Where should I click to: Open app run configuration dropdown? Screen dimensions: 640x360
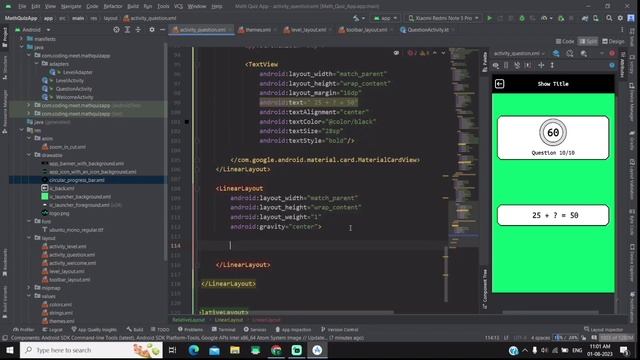pyautogui.click(x=385, y=18)
